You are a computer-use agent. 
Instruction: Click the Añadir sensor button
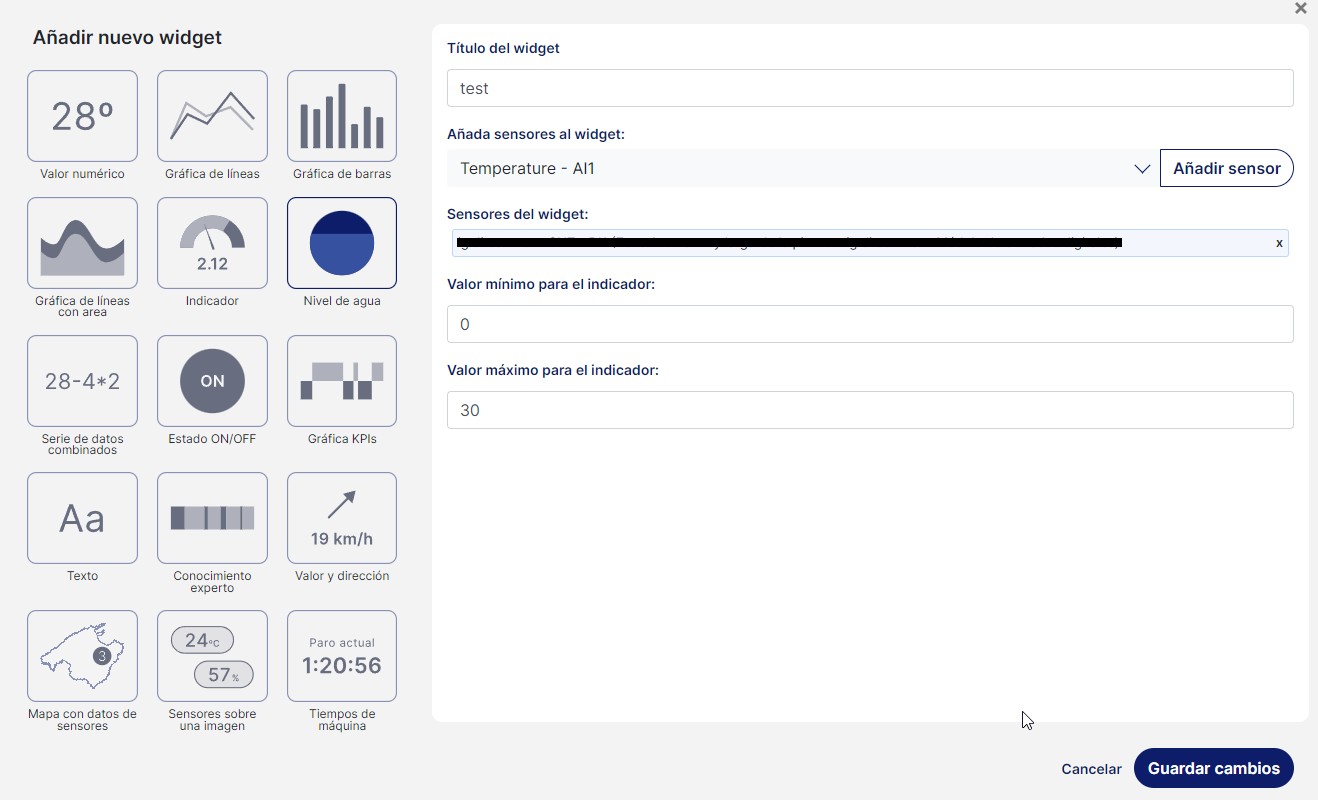click(1226, 168)
